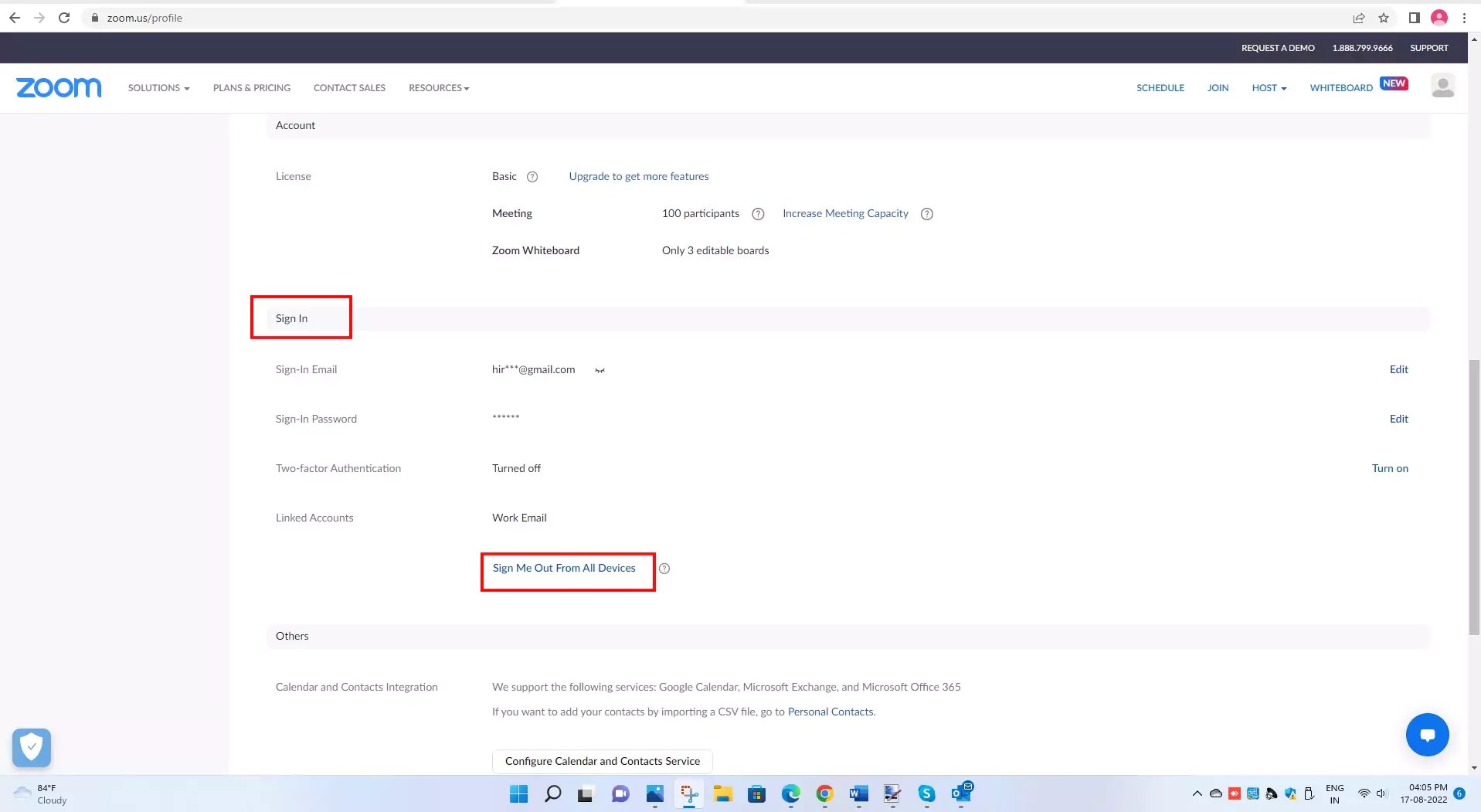Viewport: 1481px width, 812px height.
Task: Open Skype from the taskbar
Action: coord(926,793)
